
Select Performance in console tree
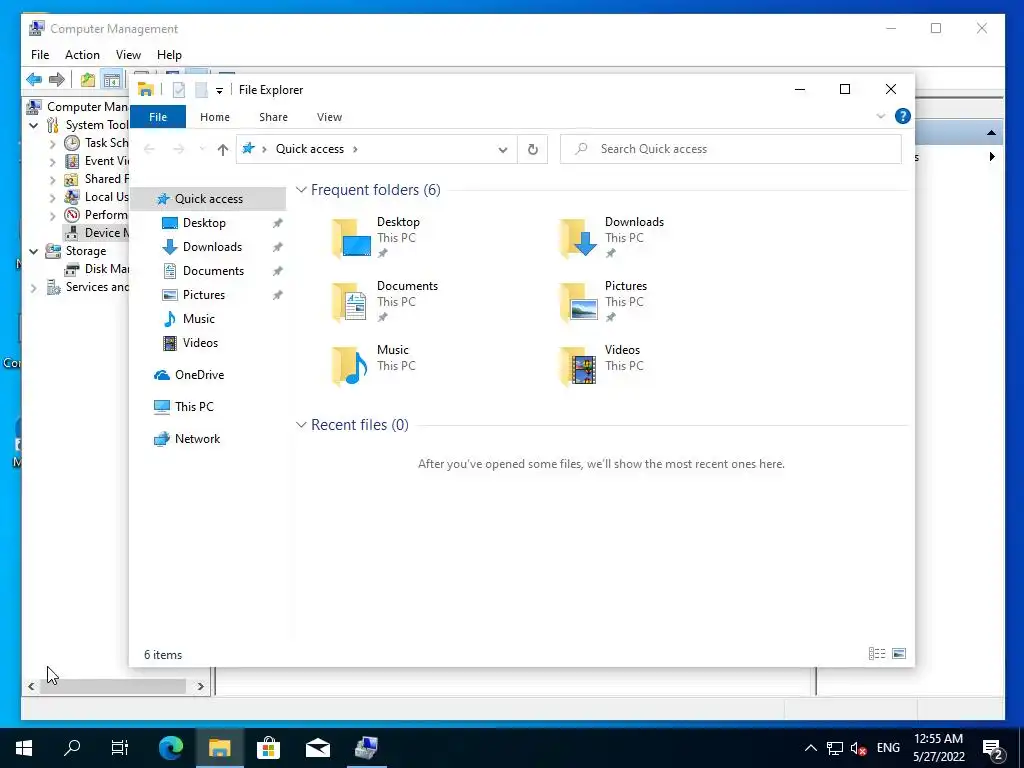pos(96,215)
